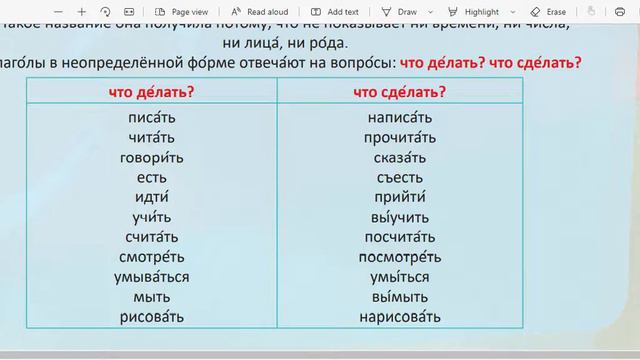
Task: Click the word 'посчита́ть'
Action: click(x=400, y=237)
